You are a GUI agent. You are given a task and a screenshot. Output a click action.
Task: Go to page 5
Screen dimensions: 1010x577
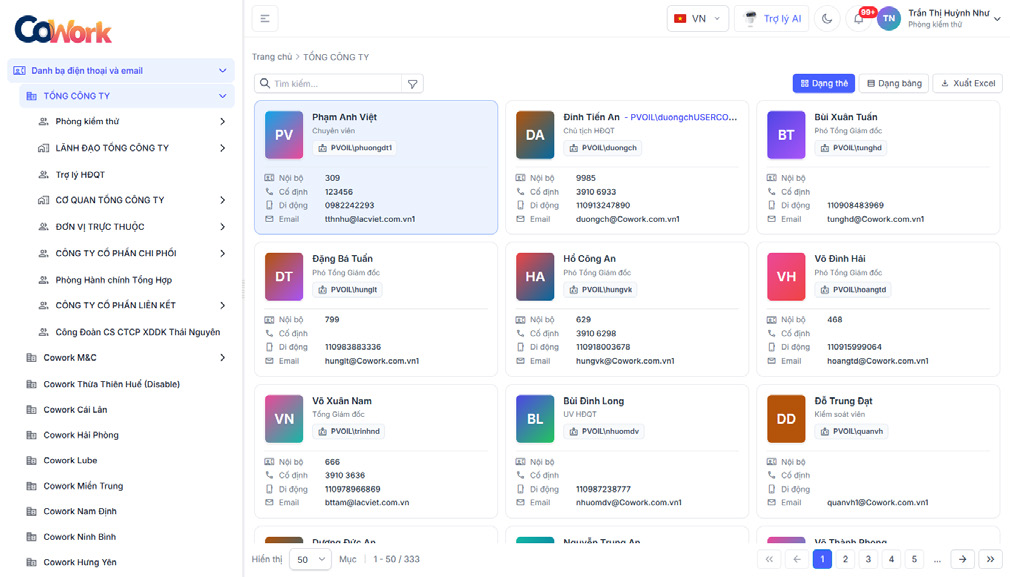pyautogui.click(x=914, y=559)
